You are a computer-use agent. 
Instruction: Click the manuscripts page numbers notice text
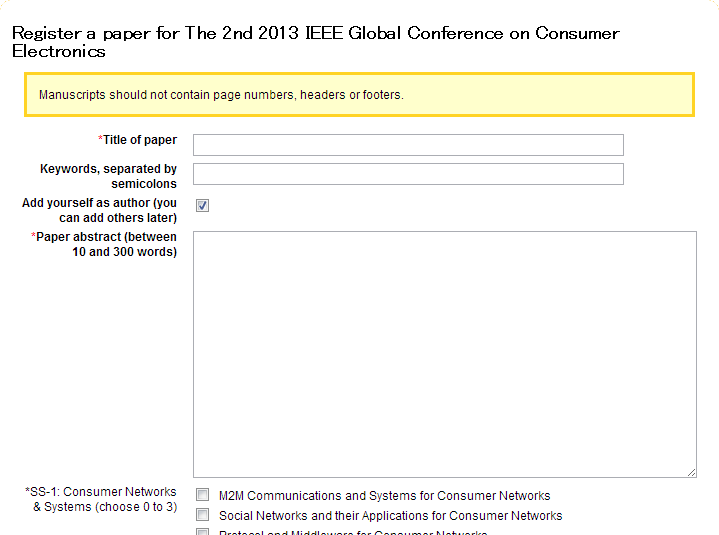coord(221,95)
